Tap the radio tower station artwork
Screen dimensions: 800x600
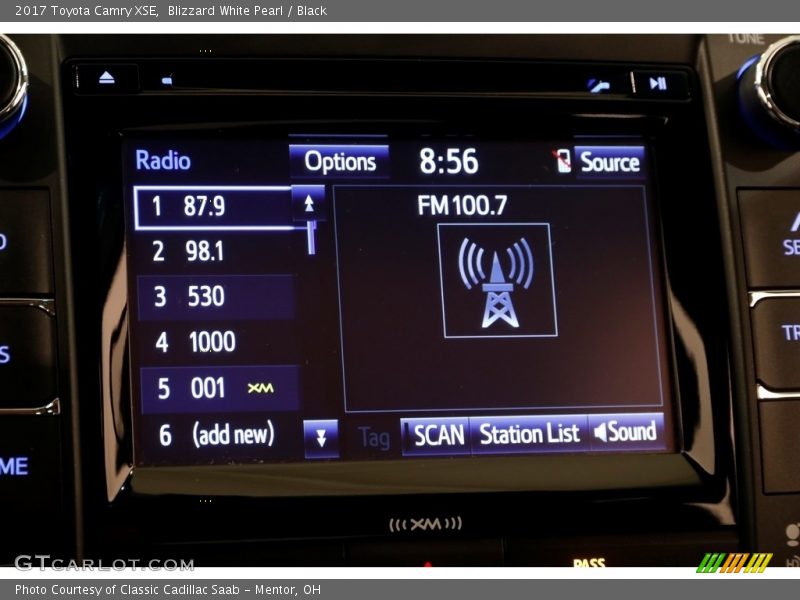click(497, 281)
